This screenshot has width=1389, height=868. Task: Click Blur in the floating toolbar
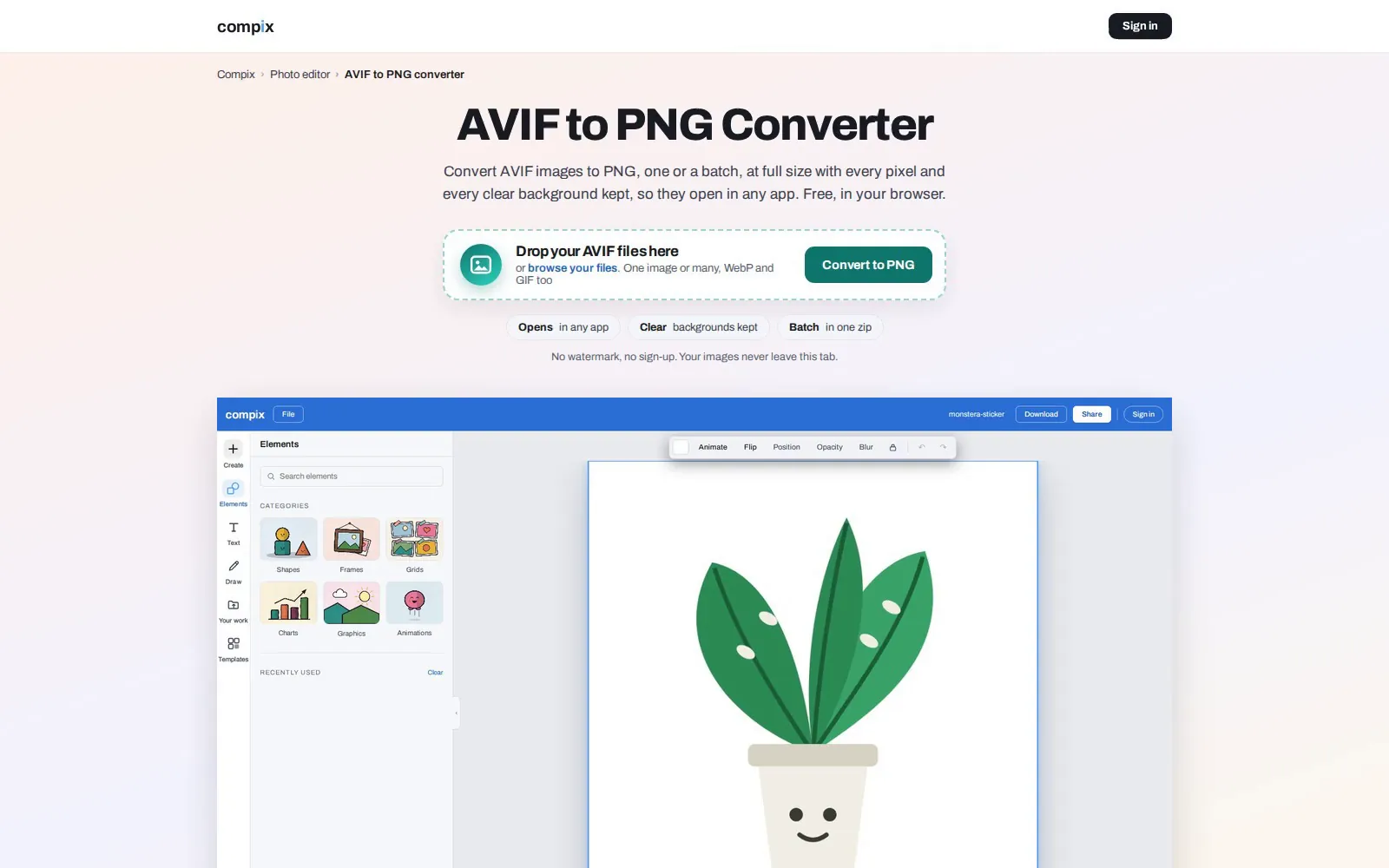pyautogui.click(x=866, y=447)
